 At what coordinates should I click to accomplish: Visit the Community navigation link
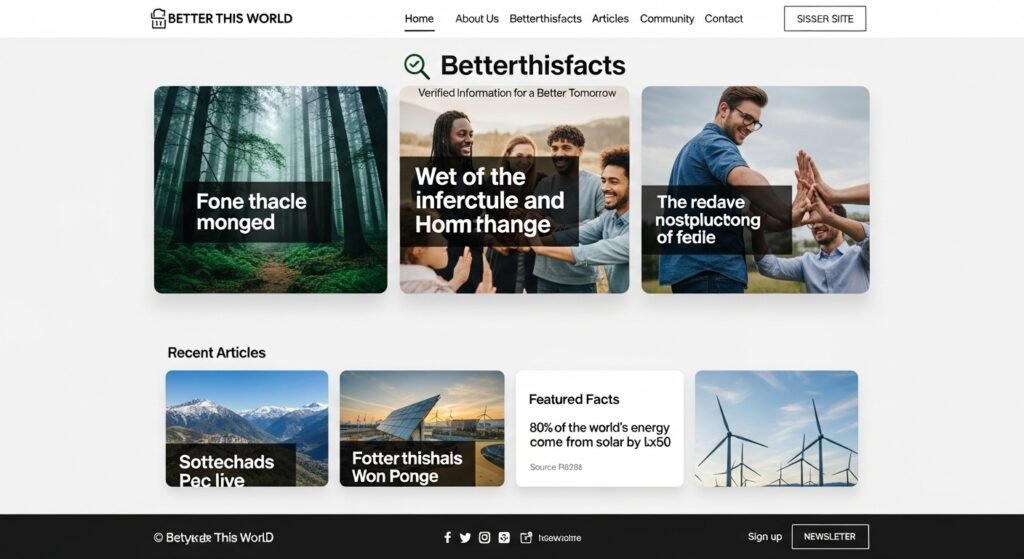click(667, 19)
